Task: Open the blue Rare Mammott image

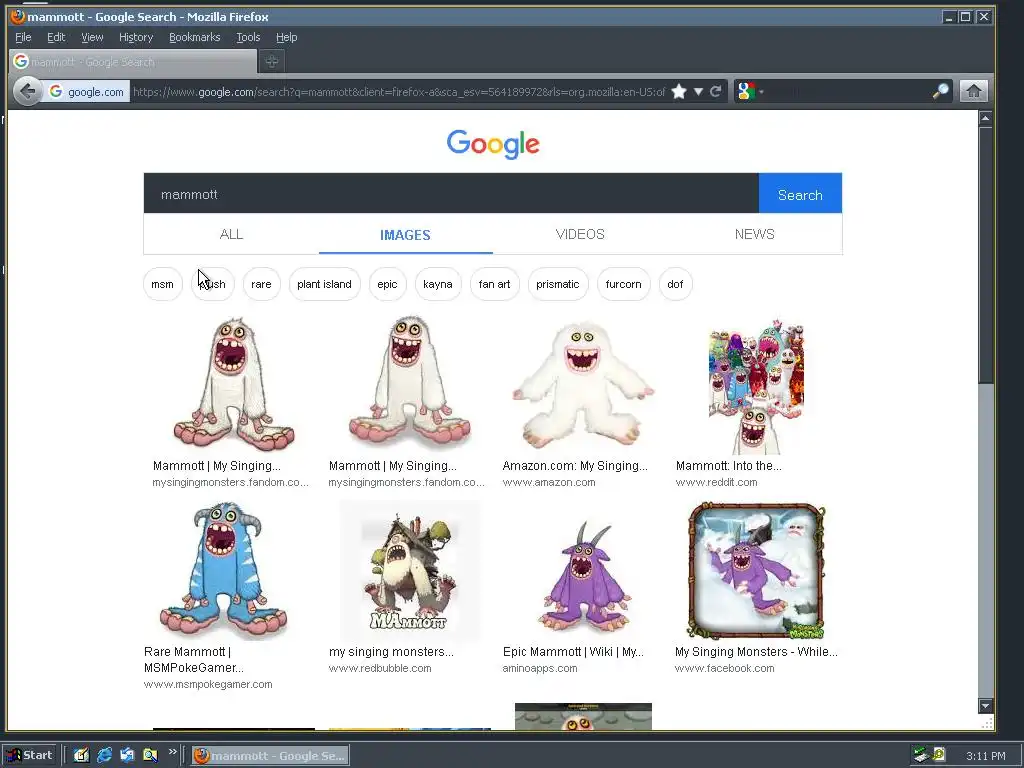Action: 223,569
